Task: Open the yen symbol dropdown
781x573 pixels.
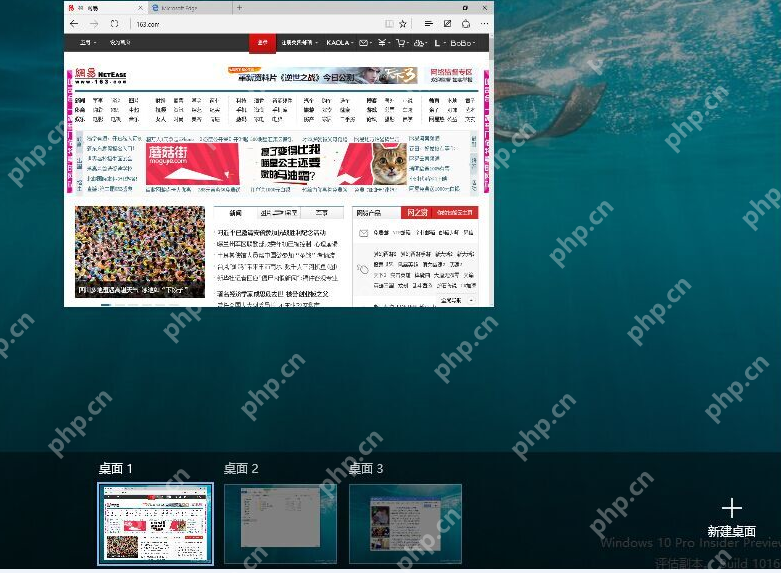Action: [383, 43]
